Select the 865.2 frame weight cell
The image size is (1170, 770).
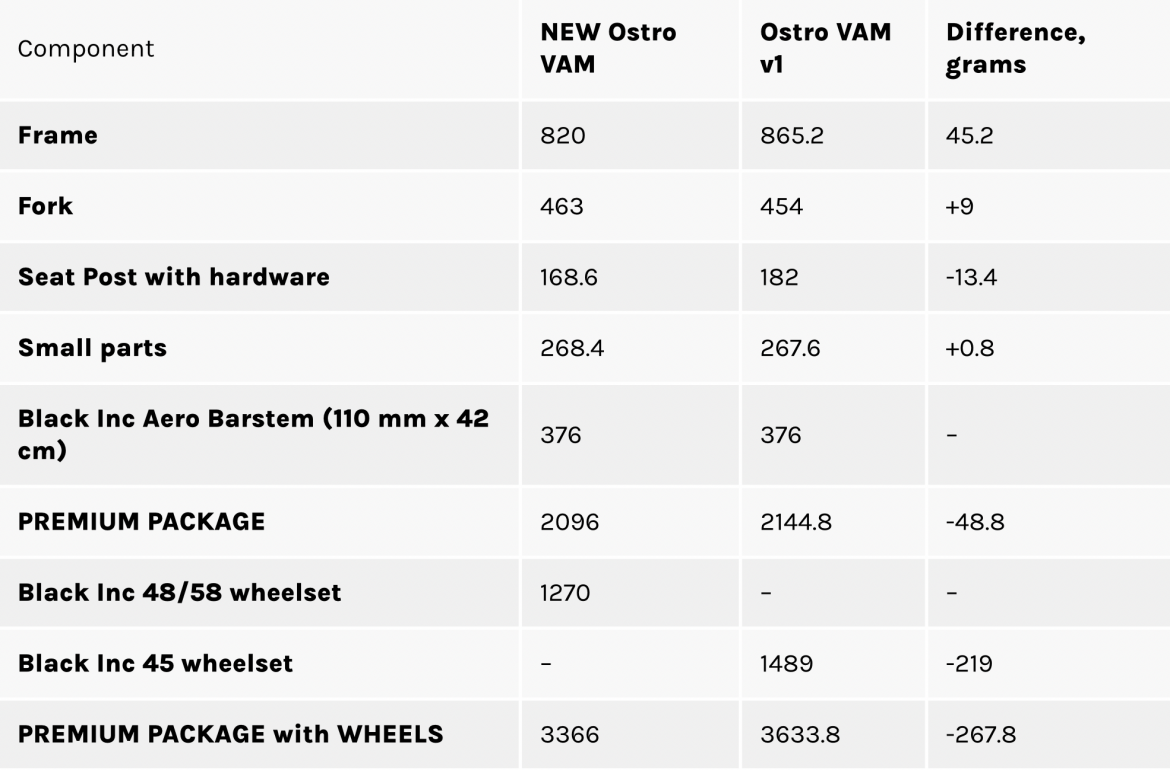[x=792, y=136]
